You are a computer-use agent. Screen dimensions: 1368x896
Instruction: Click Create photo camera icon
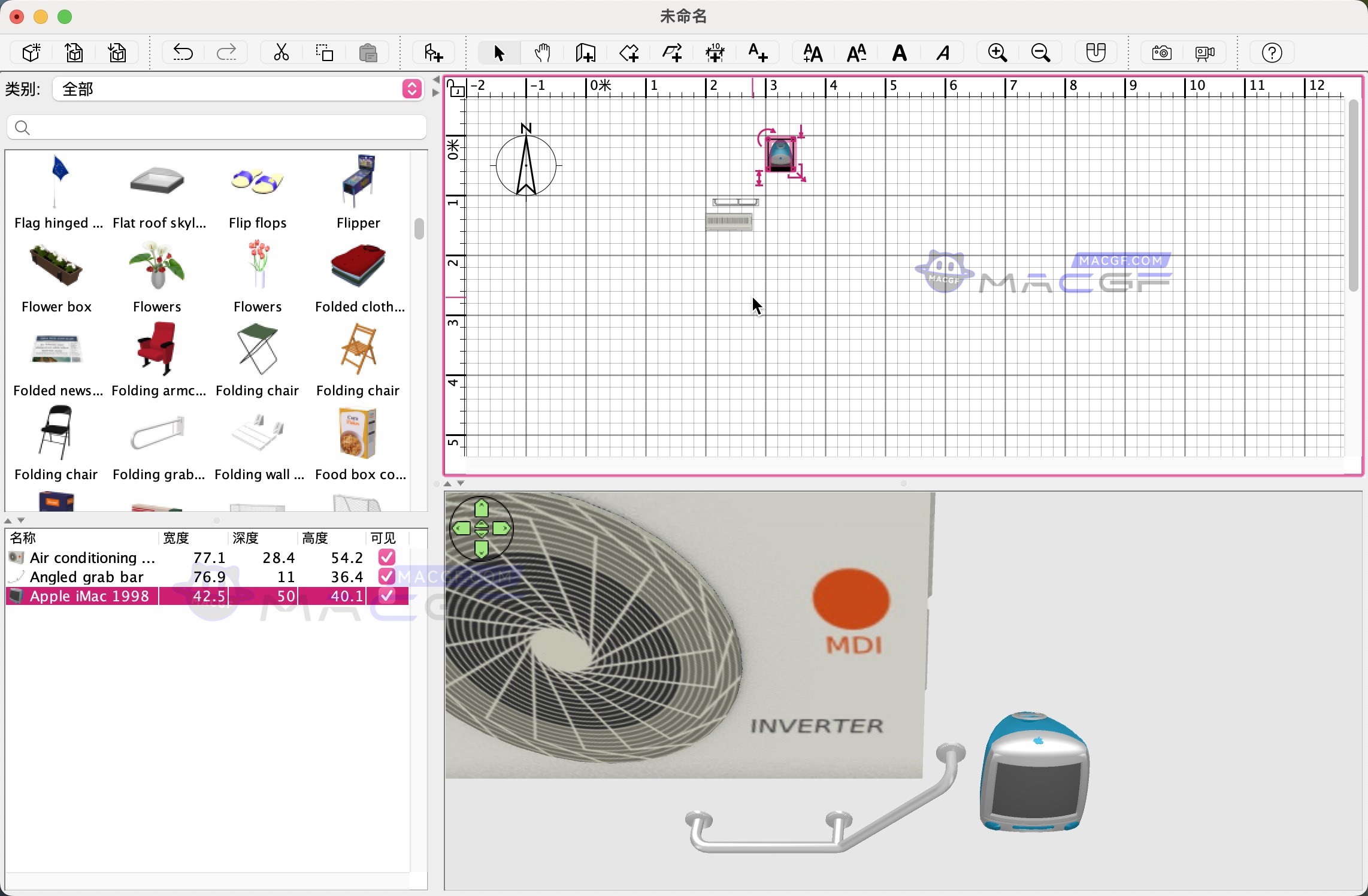(x=1161, y=53)
